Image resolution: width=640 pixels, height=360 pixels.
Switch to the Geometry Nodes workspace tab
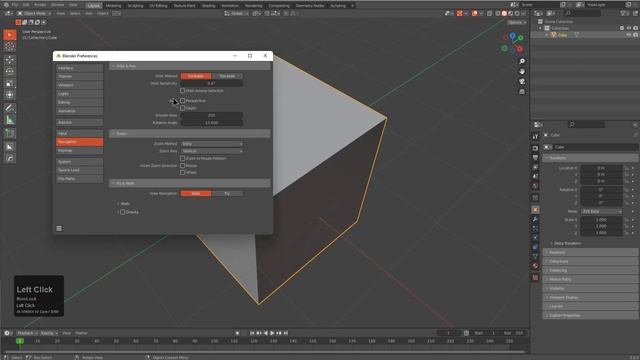310,6
